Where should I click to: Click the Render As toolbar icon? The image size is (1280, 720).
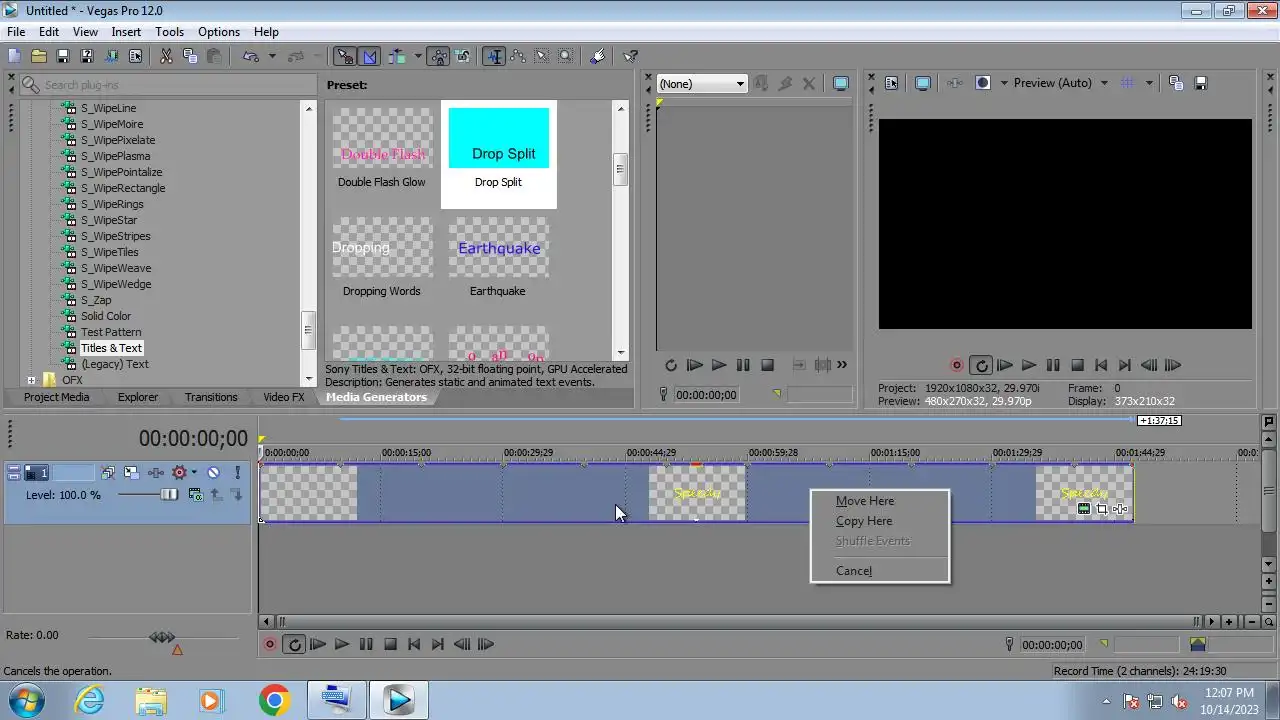pos(111,57)
